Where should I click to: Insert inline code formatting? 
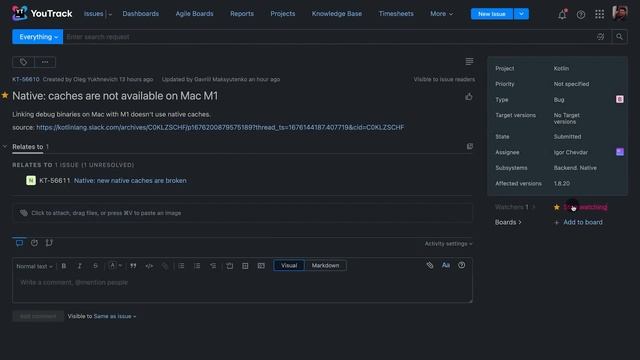click(x=149, y=266)
